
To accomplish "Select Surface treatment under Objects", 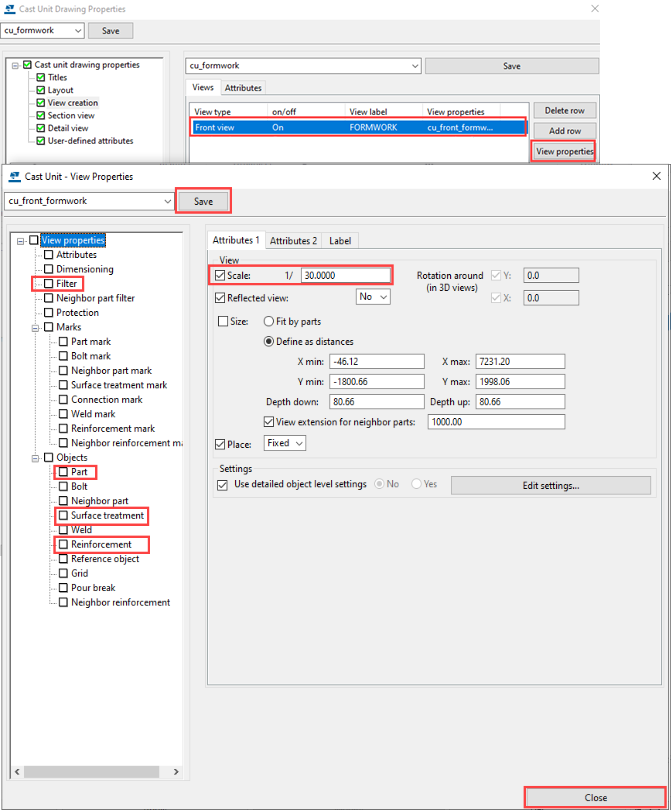I will [107, 516].
